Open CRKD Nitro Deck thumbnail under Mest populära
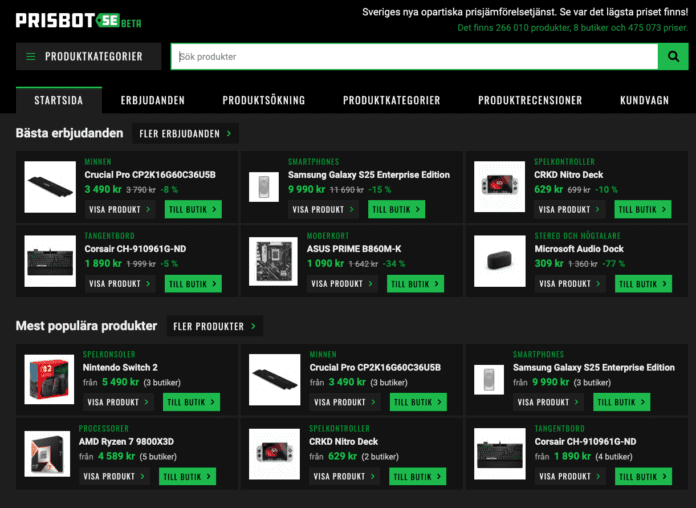 (x=274, y=454)
